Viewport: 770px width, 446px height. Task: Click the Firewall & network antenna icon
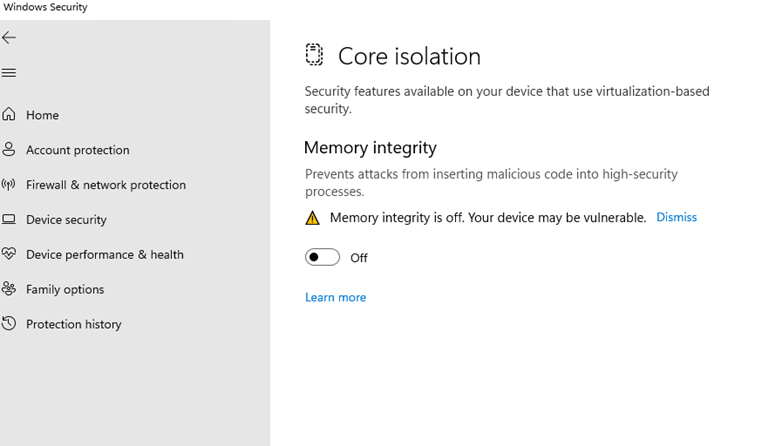(x=9, y=184)
